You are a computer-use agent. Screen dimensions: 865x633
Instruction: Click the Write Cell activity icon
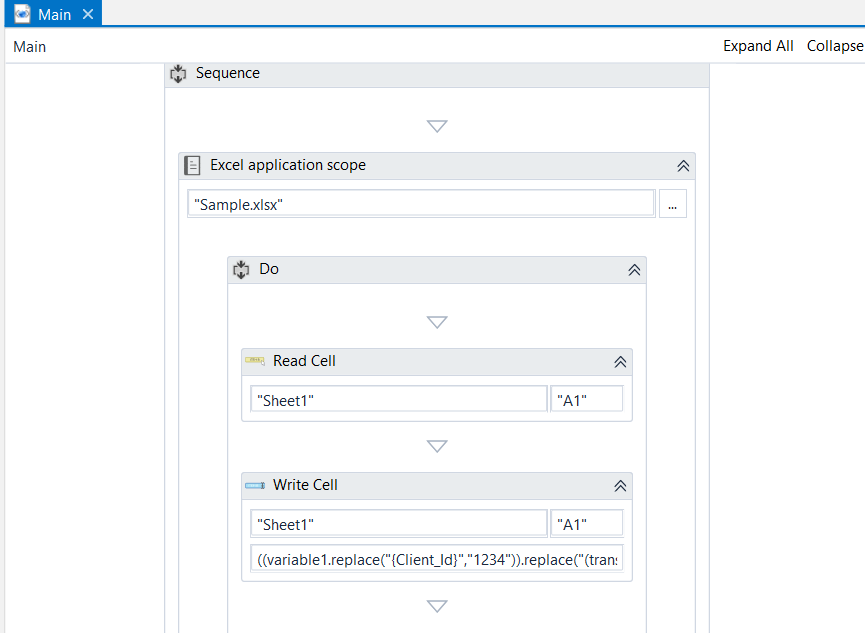(x=255, y=485)
